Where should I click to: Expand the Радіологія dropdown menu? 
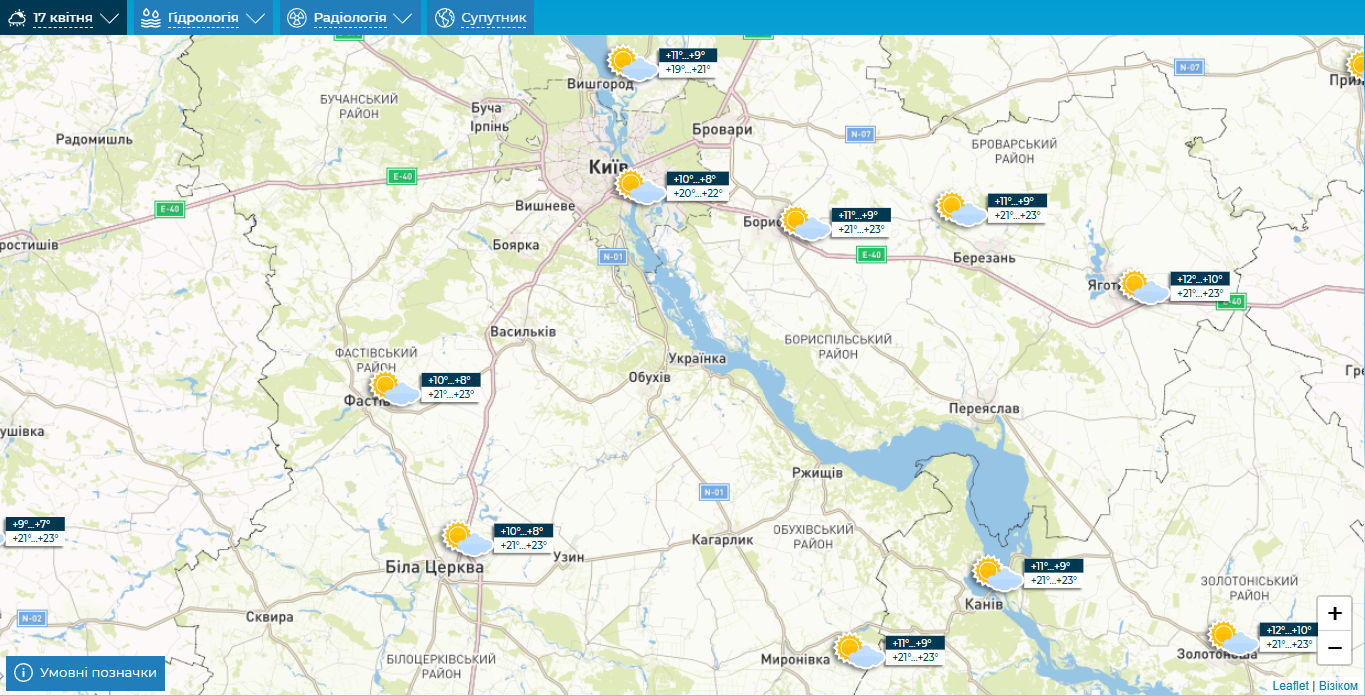[350, 18]
